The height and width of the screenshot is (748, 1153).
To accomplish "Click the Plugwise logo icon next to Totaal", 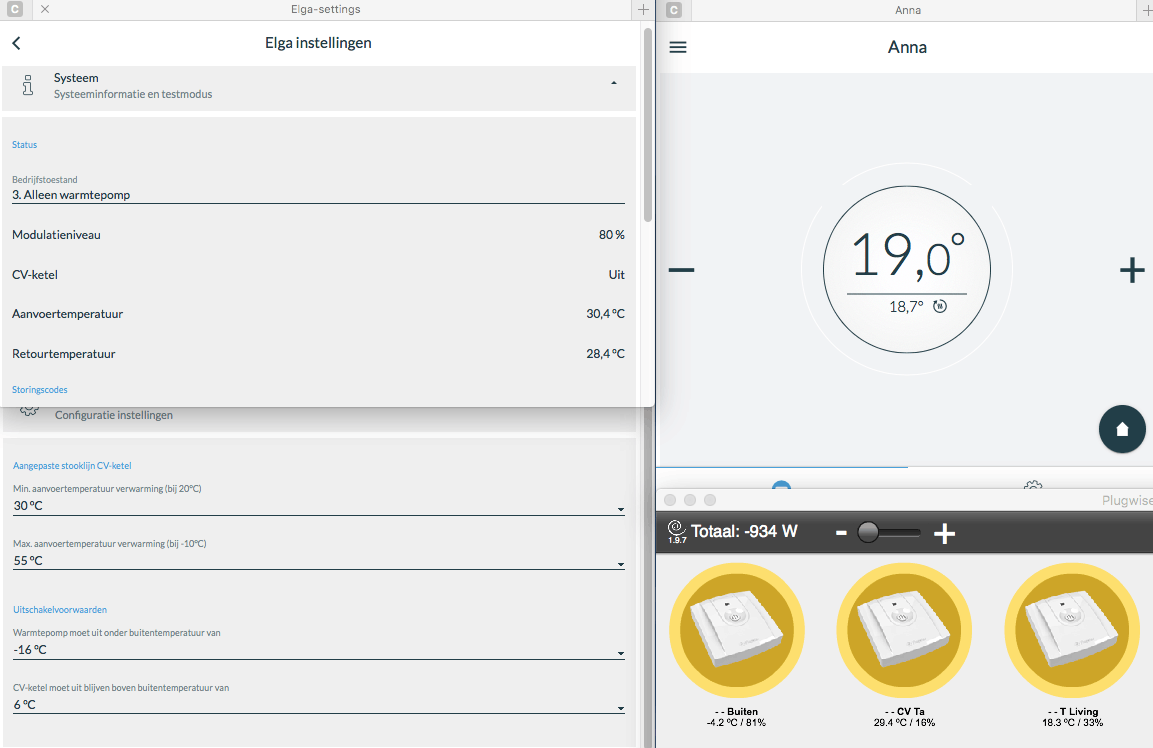I will [676, 531].
